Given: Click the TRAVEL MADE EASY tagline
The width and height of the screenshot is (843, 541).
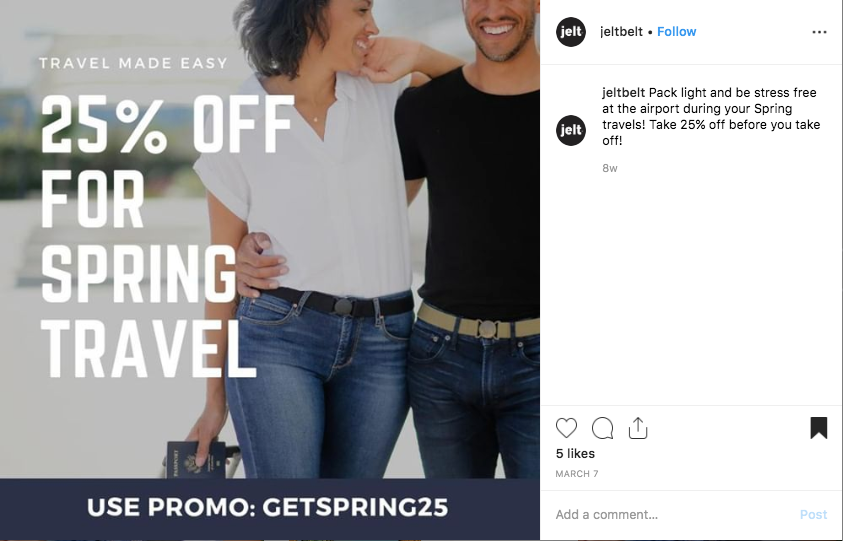Looking at the screenshot, I should [134, 63].
